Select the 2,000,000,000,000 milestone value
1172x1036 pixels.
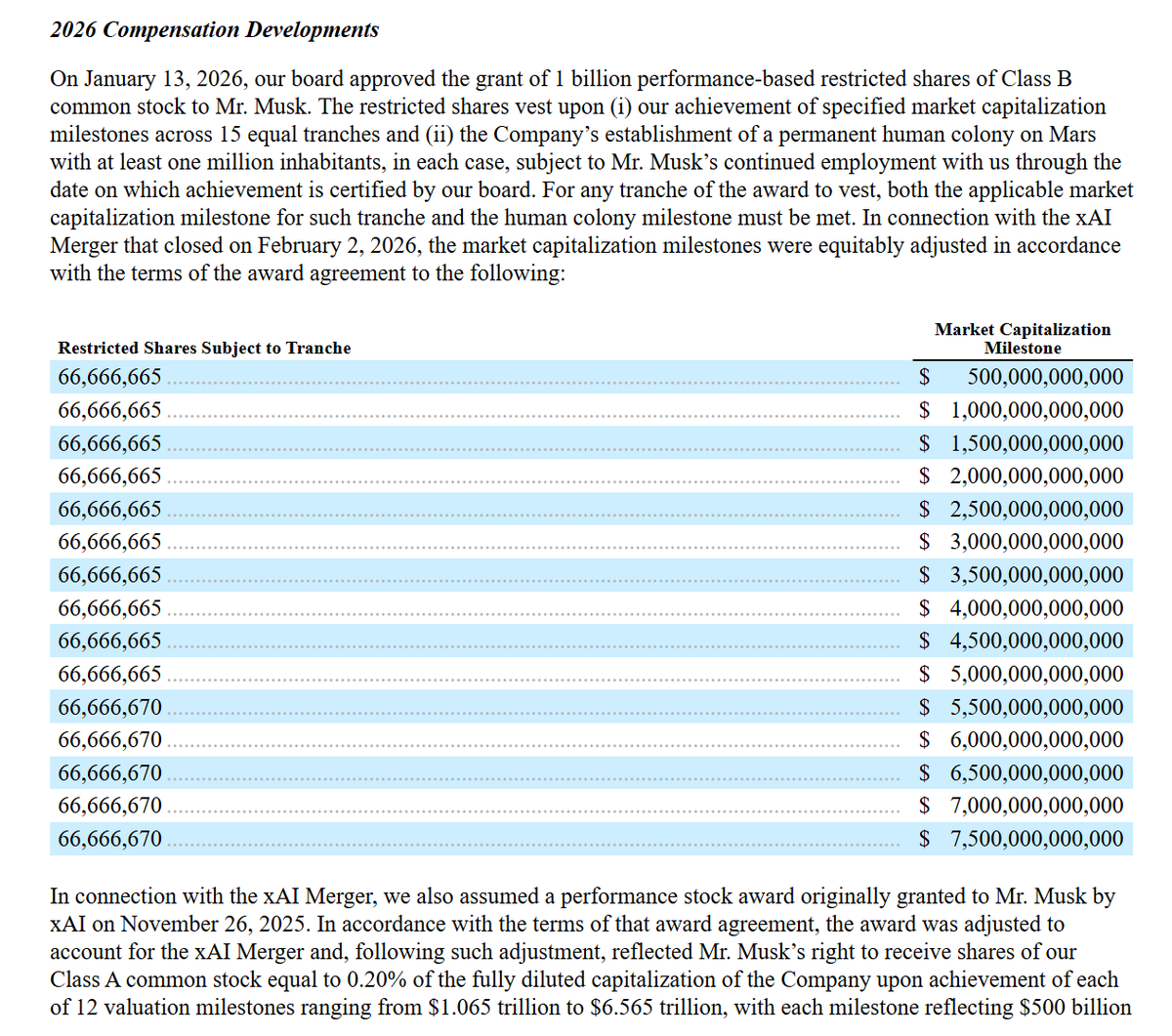click(1037, 476)
